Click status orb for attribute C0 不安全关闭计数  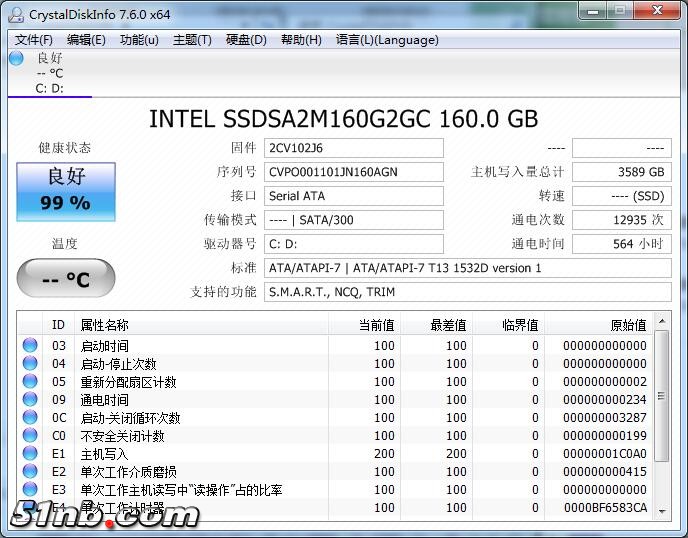pyautogui.click(x=30, y=436)
